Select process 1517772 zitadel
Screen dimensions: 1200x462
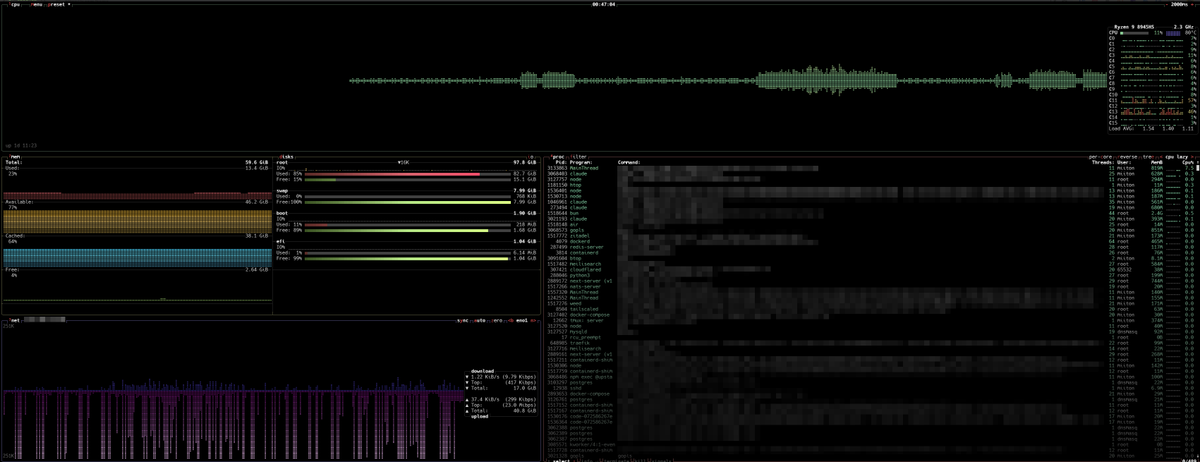click(x=871, y=234)
